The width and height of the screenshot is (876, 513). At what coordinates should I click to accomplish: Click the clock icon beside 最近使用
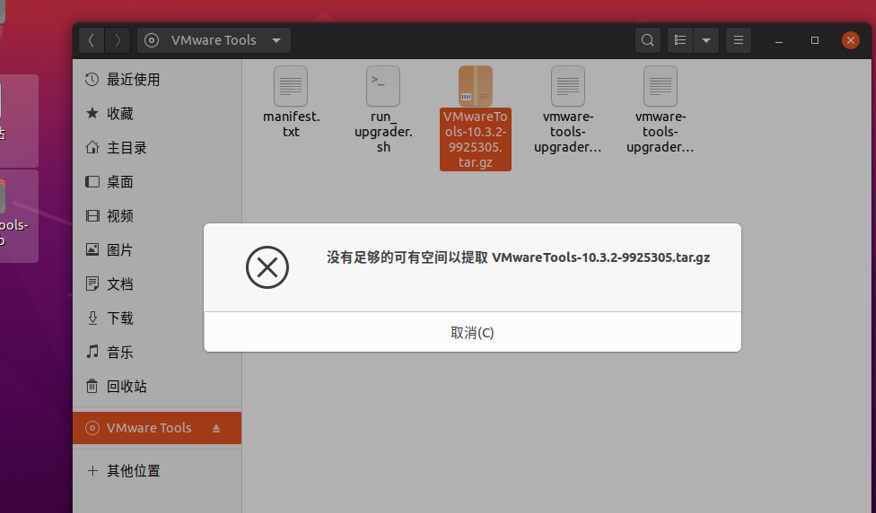[x=92, y=79]
